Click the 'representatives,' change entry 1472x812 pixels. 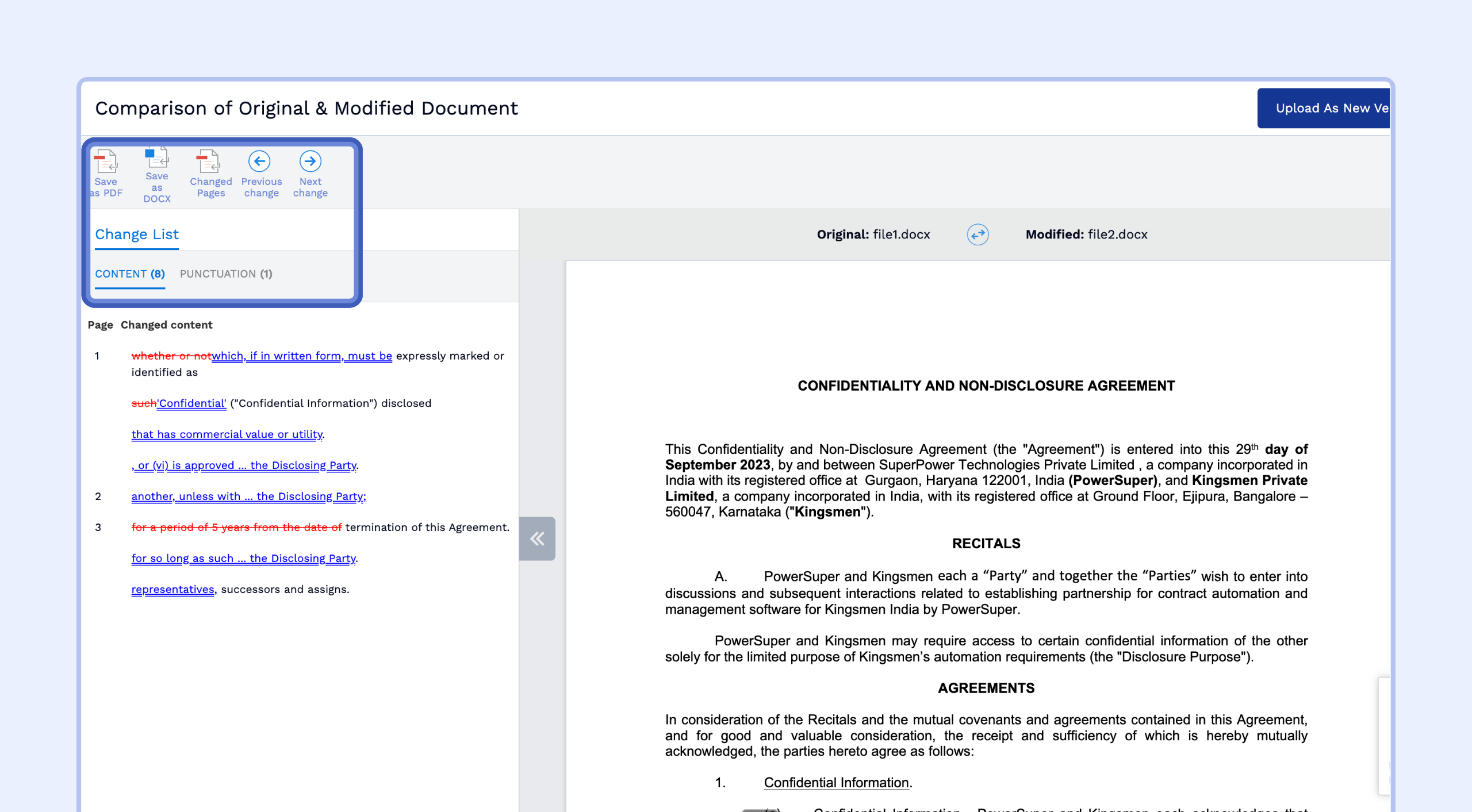tap(173, 590)
